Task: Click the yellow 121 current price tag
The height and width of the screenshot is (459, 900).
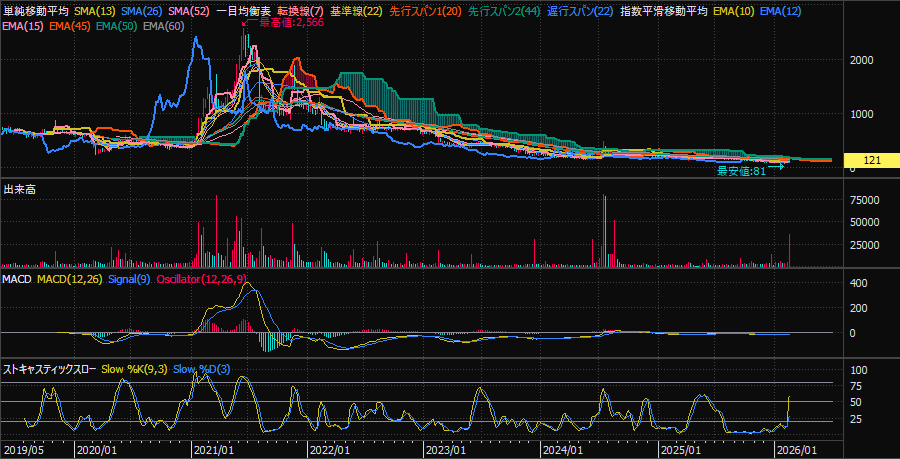Action: coord(868,160)
